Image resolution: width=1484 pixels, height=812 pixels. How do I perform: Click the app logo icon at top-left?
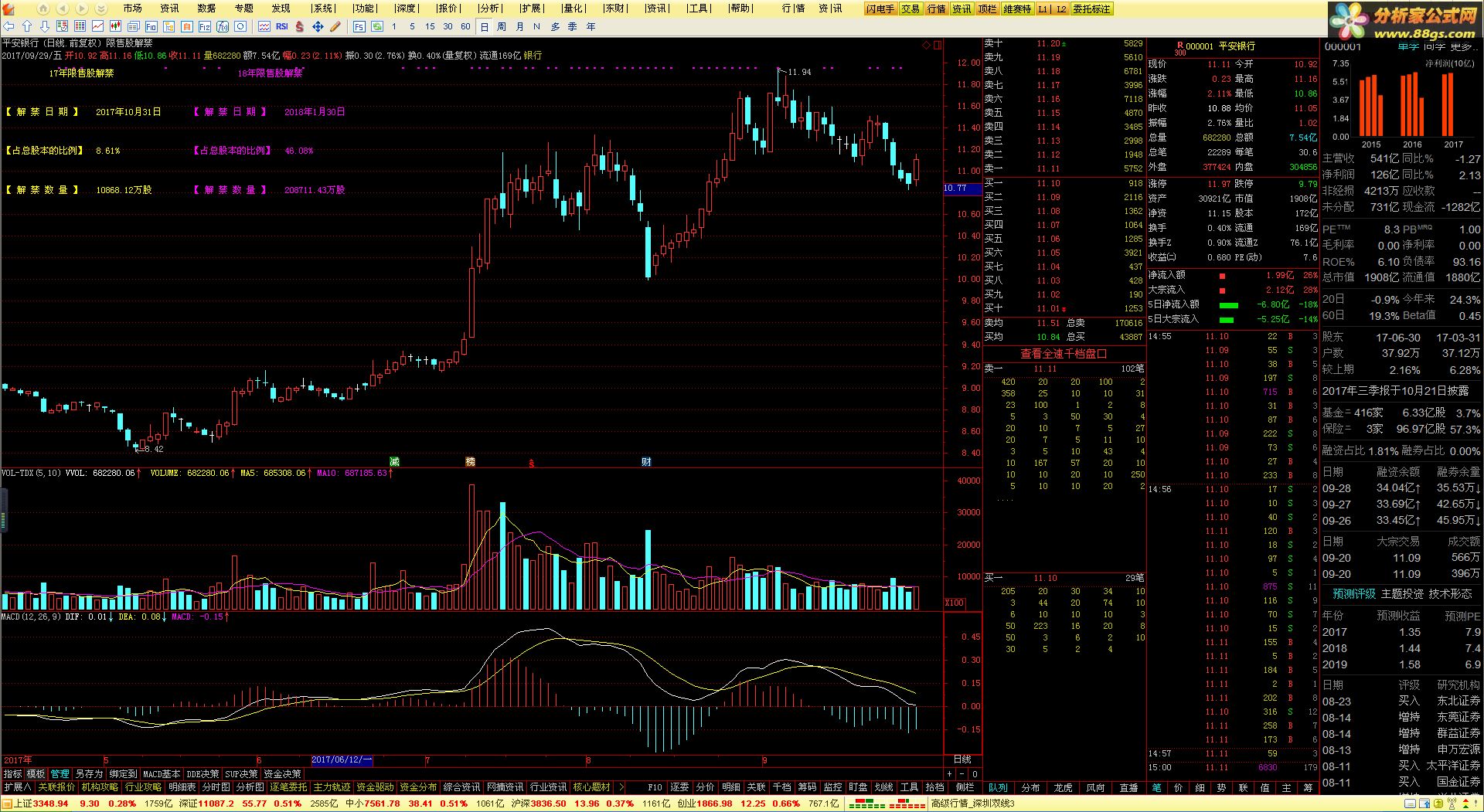tap(9, 8)
